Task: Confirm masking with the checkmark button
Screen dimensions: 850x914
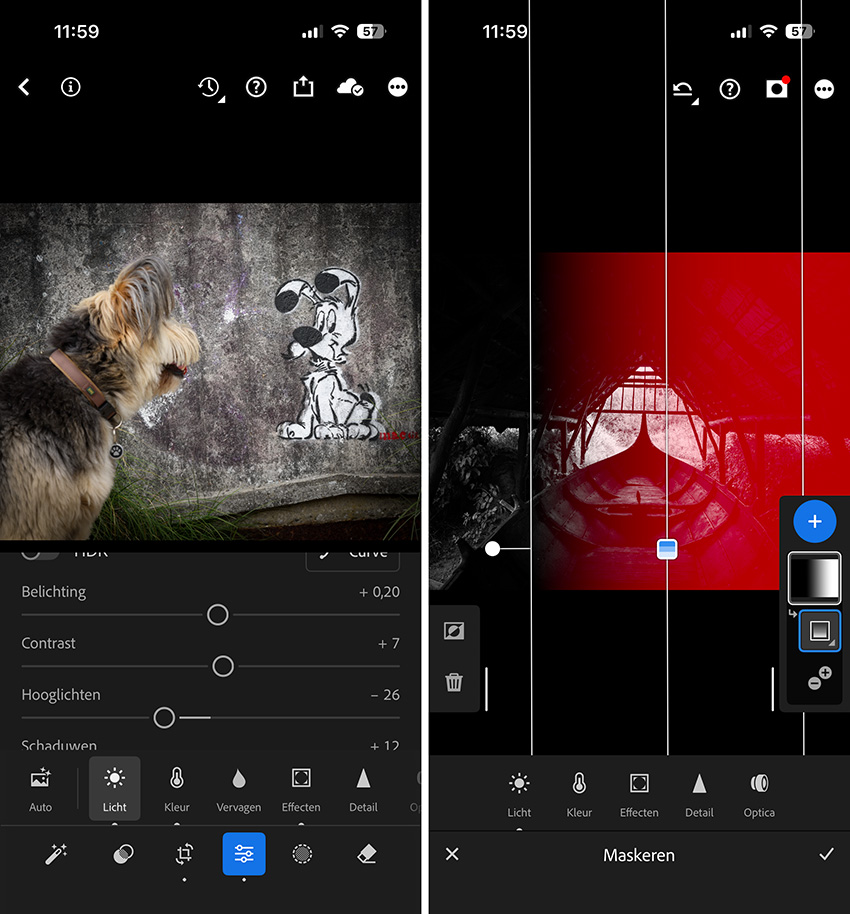Action: point(826,854)
